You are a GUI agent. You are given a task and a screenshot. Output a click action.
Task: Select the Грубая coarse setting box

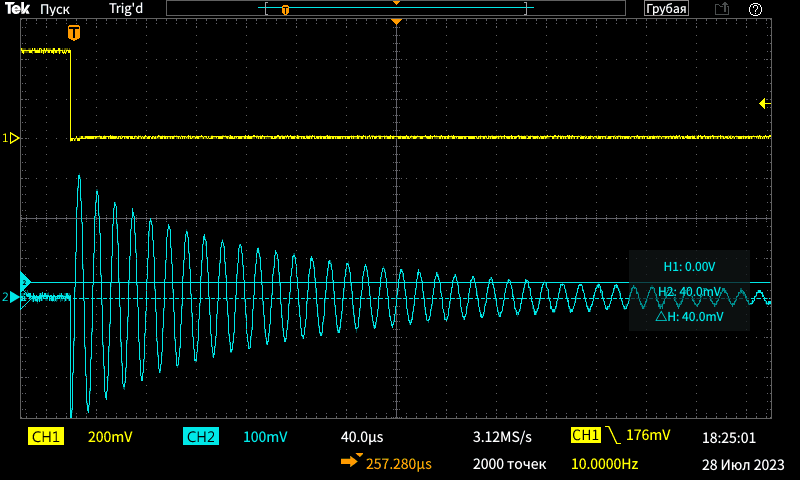pyautogui.click(x=666, y=9)
